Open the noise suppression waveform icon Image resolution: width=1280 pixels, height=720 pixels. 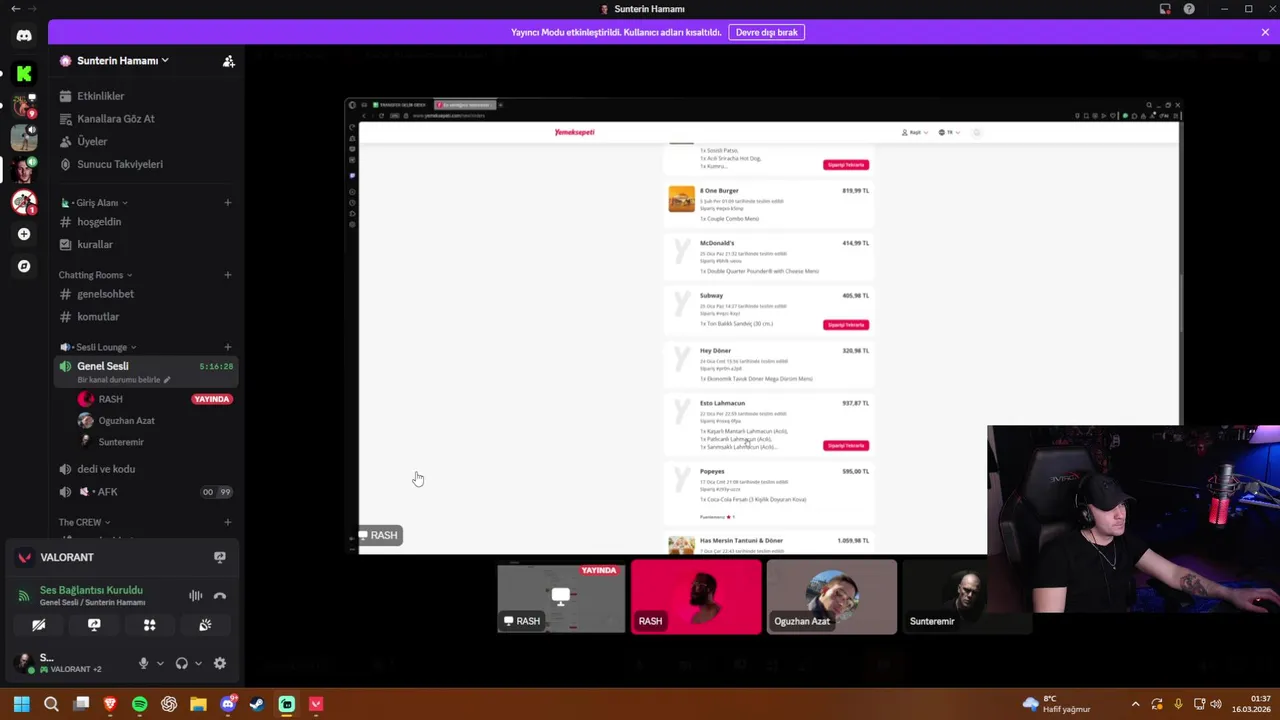(196, 596)
